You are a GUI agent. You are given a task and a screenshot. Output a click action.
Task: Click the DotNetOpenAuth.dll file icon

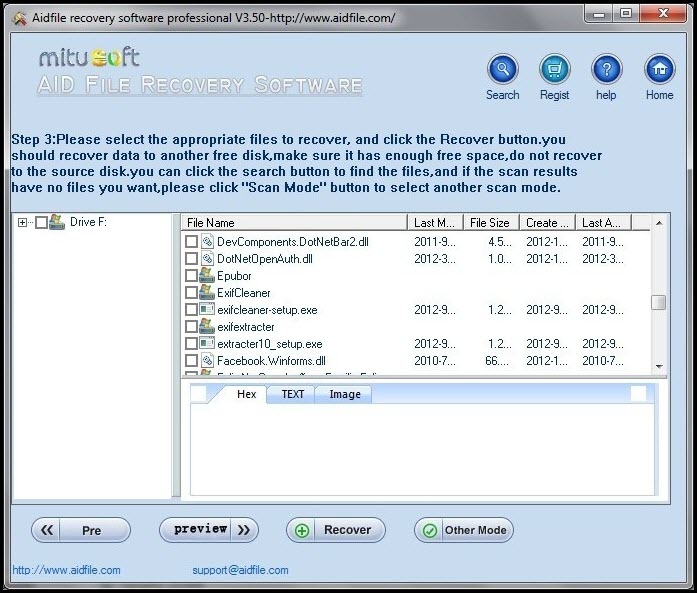207,258
